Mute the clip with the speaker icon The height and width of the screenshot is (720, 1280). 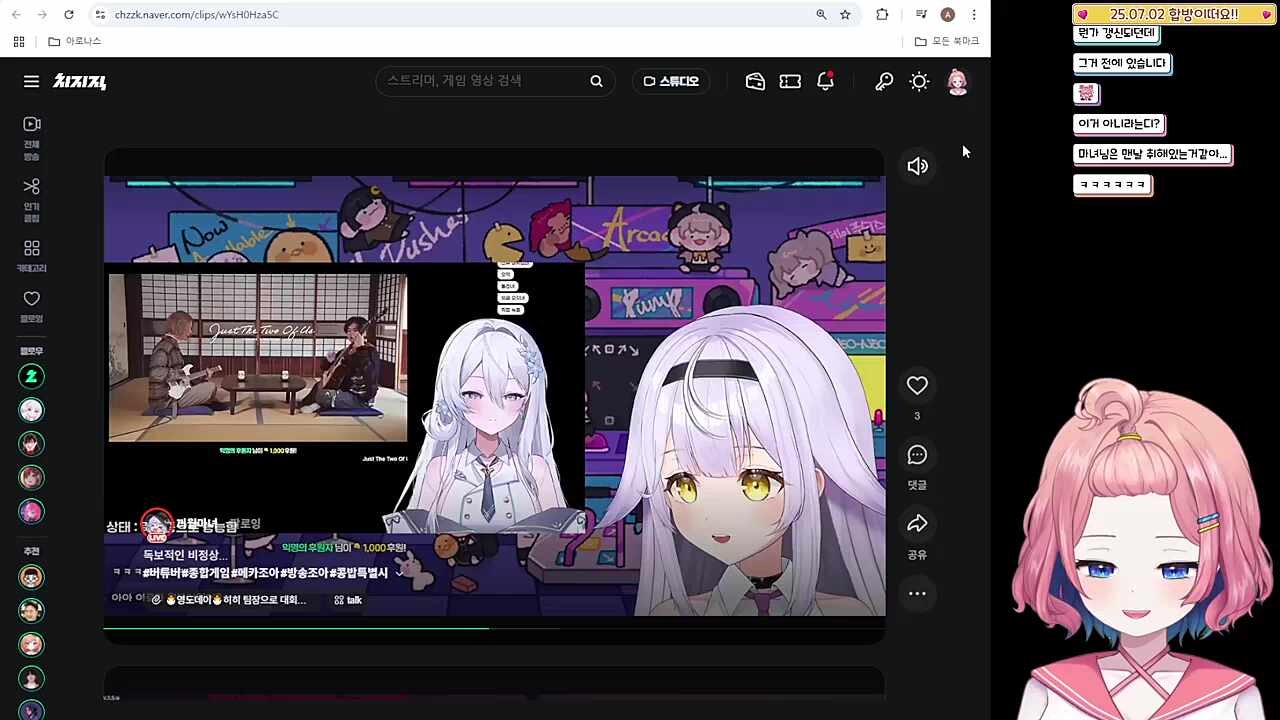coord(917,166)
